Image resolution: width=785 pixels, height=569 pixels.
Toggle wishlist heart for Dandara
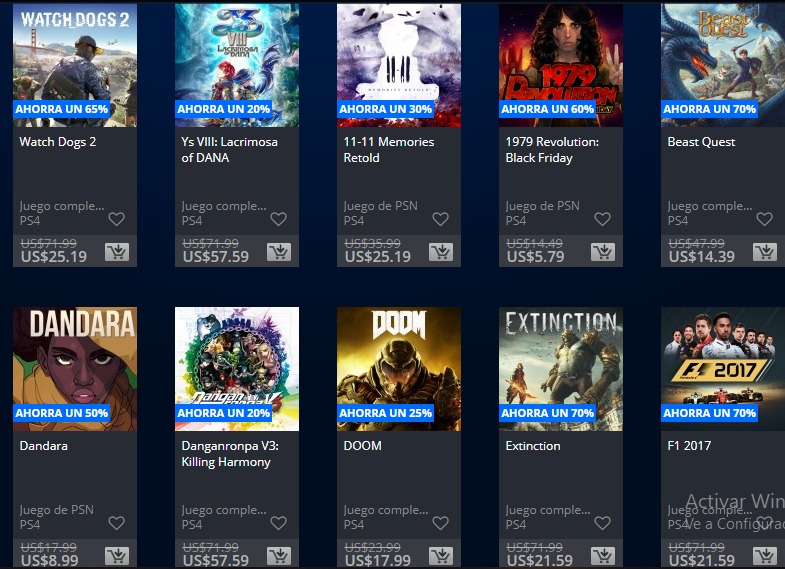[x=117, y=523]
